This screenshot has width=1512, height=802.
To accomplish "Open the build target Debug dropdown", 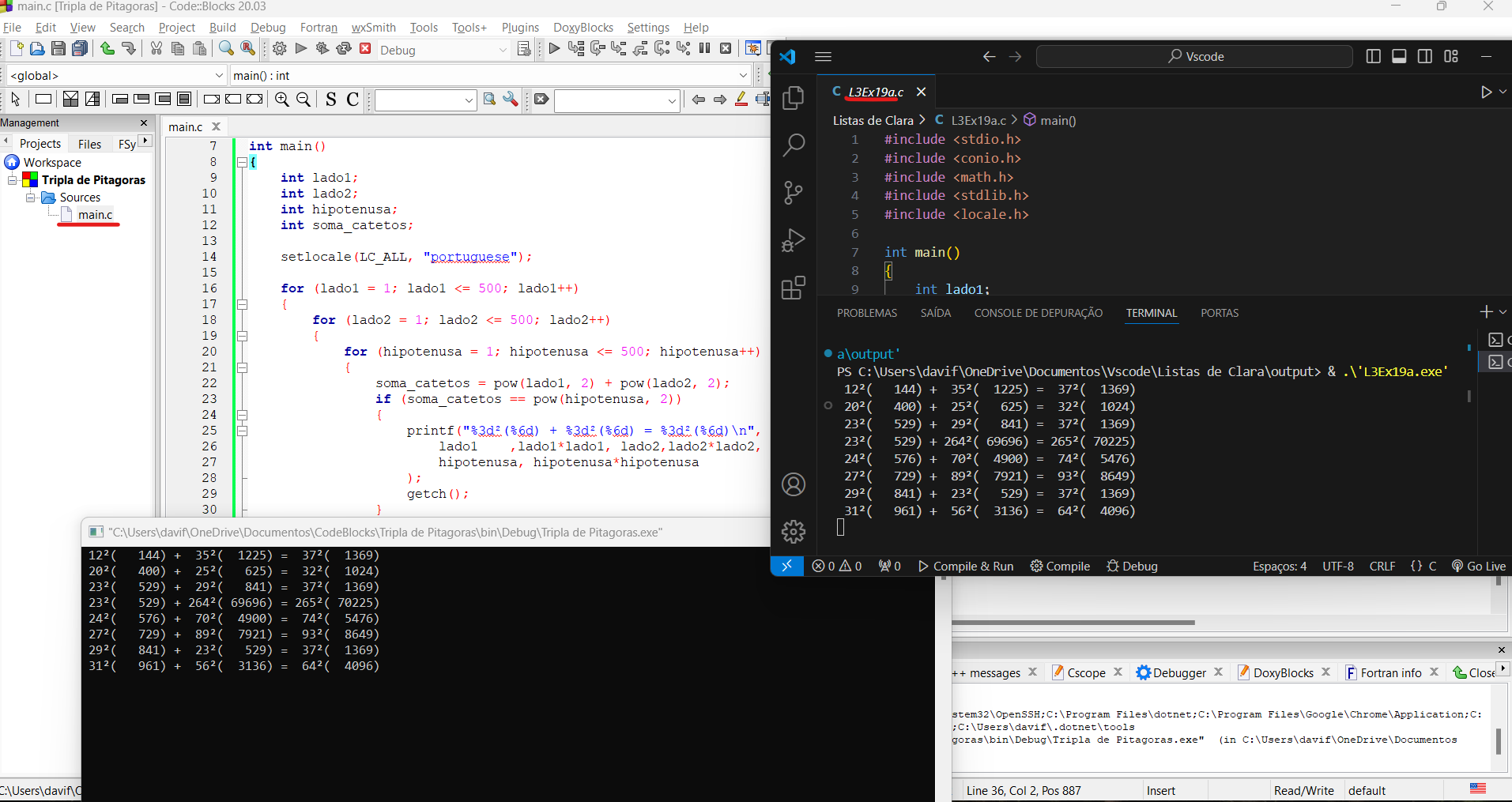I will (503, 50).
